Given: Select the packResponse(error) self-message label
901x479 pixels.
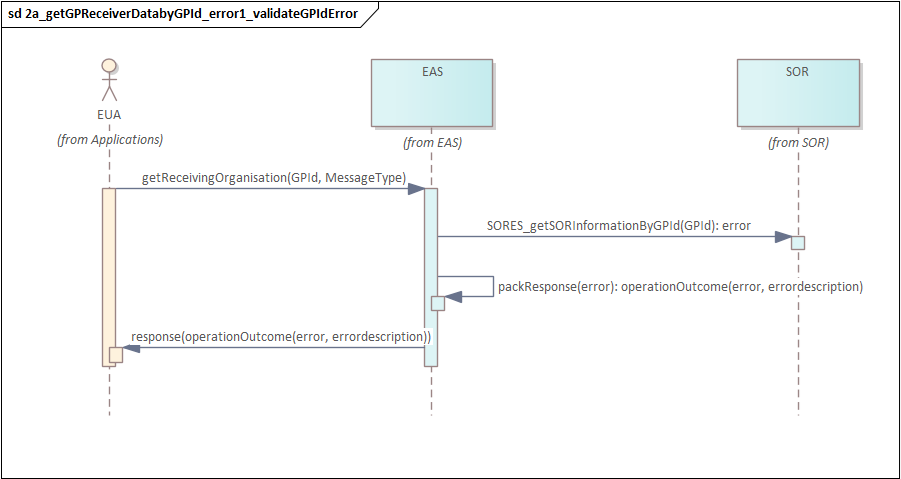Looking at the screenshot, I should click(x=681, y=286).
